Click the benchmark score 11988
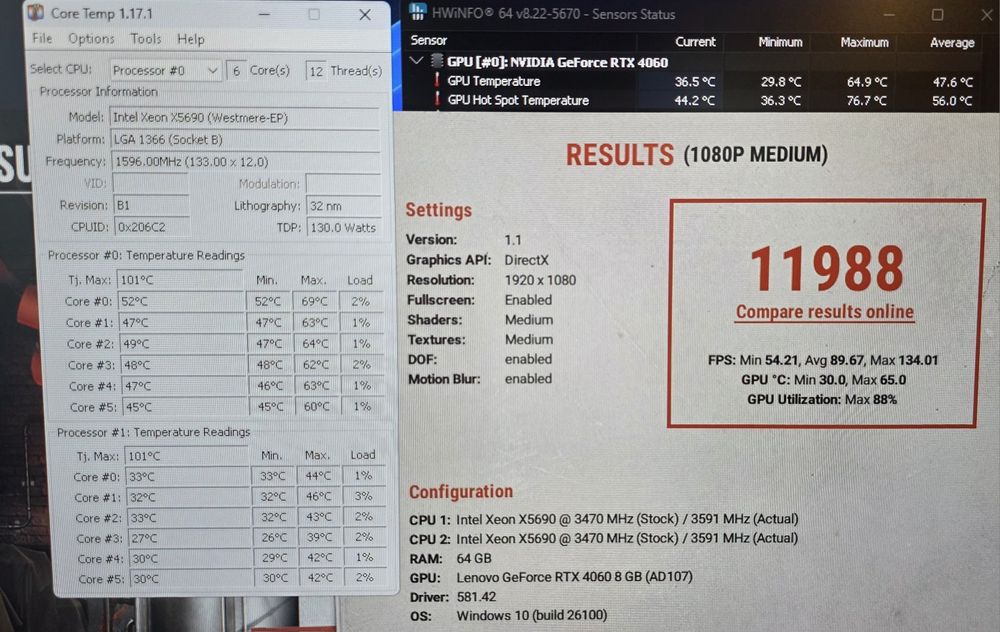 tap(827, 268)
